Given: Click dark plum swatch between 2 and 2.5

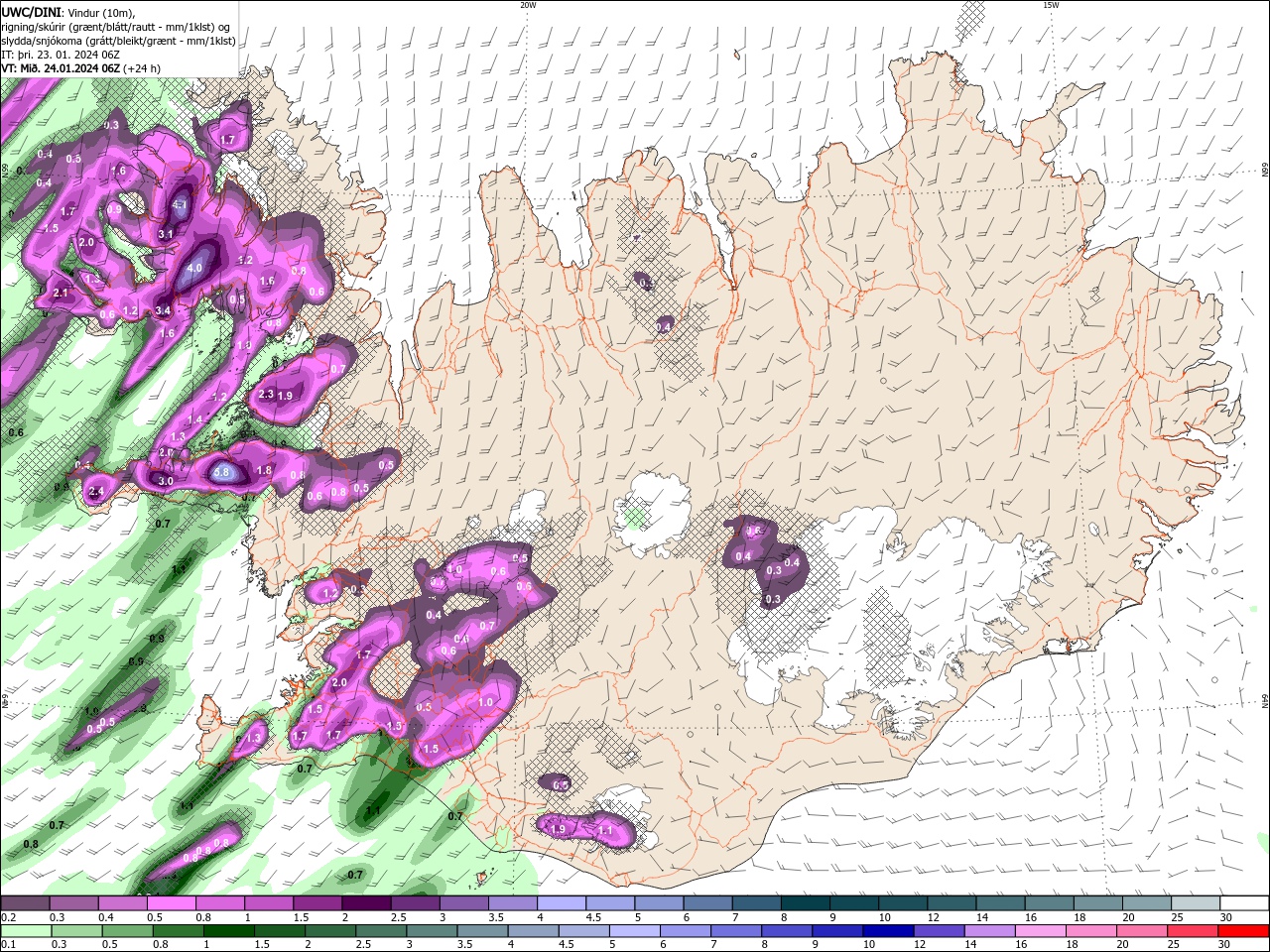Looking at the screenshot, I should [366, 903].
